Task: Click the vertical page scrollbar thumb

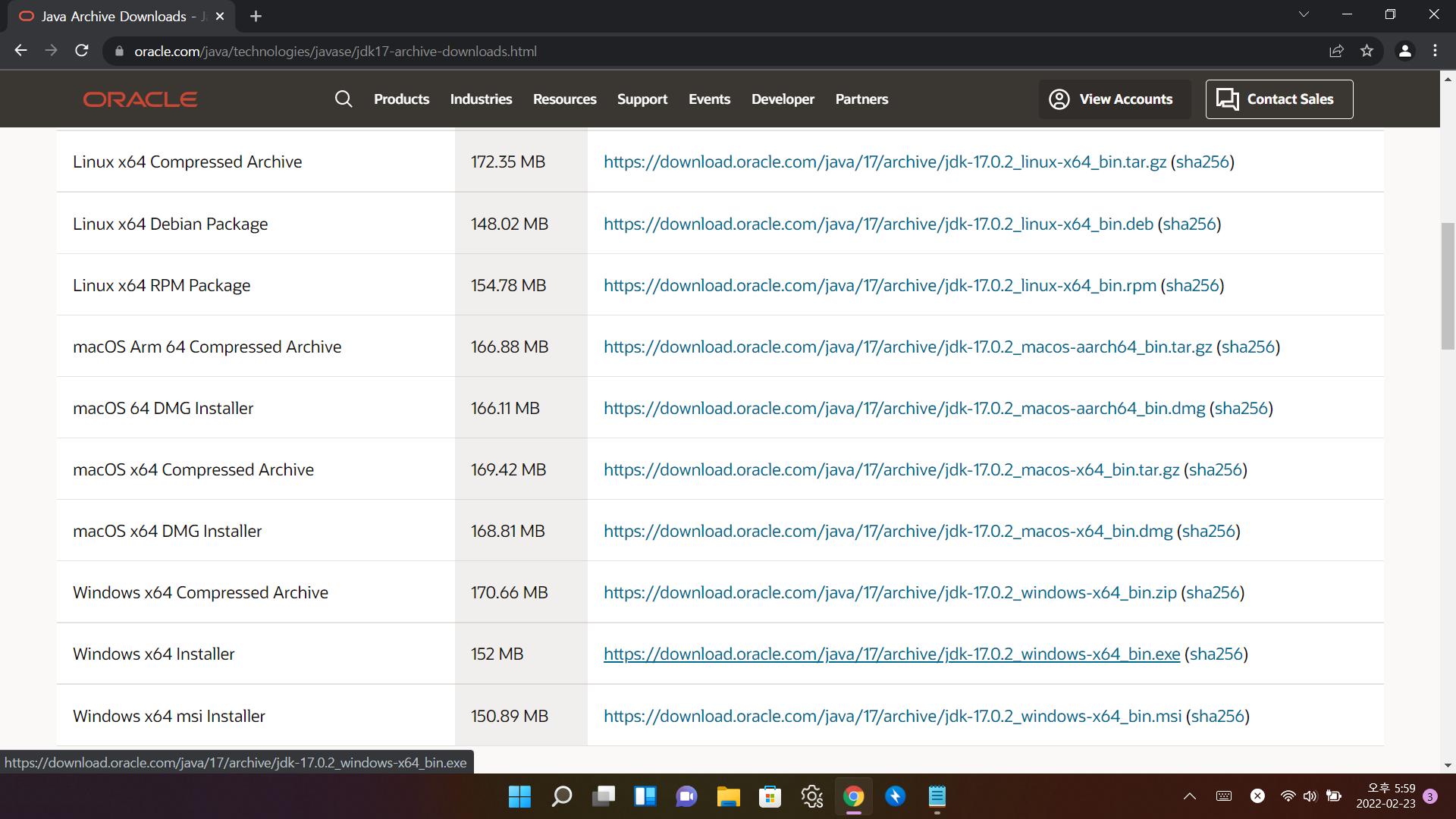Action: [x=1448, y=287]
